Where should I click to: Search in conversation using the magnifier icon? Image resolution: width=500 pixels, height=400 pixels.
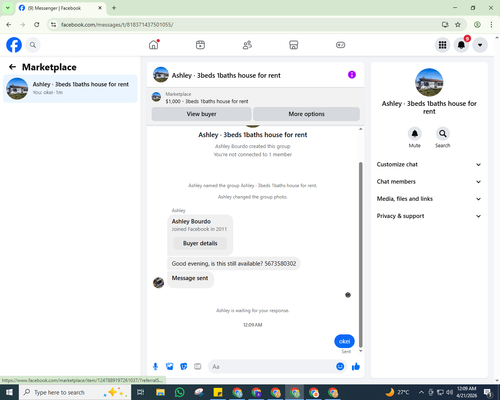(443, 134)
